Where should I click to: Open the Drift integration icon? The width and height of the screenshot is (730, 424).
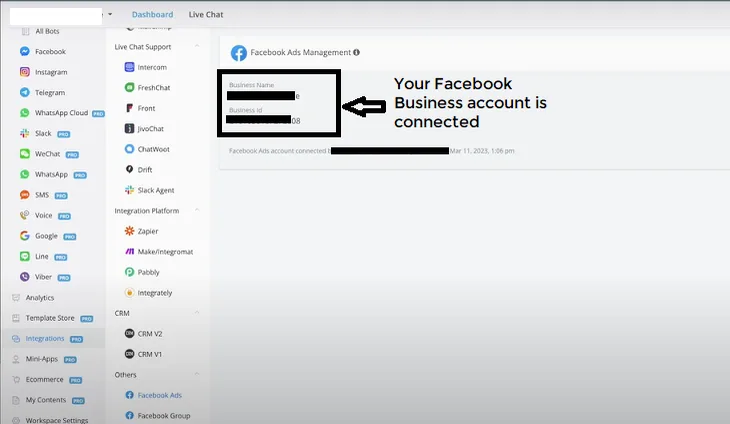(x=129, y=169)
